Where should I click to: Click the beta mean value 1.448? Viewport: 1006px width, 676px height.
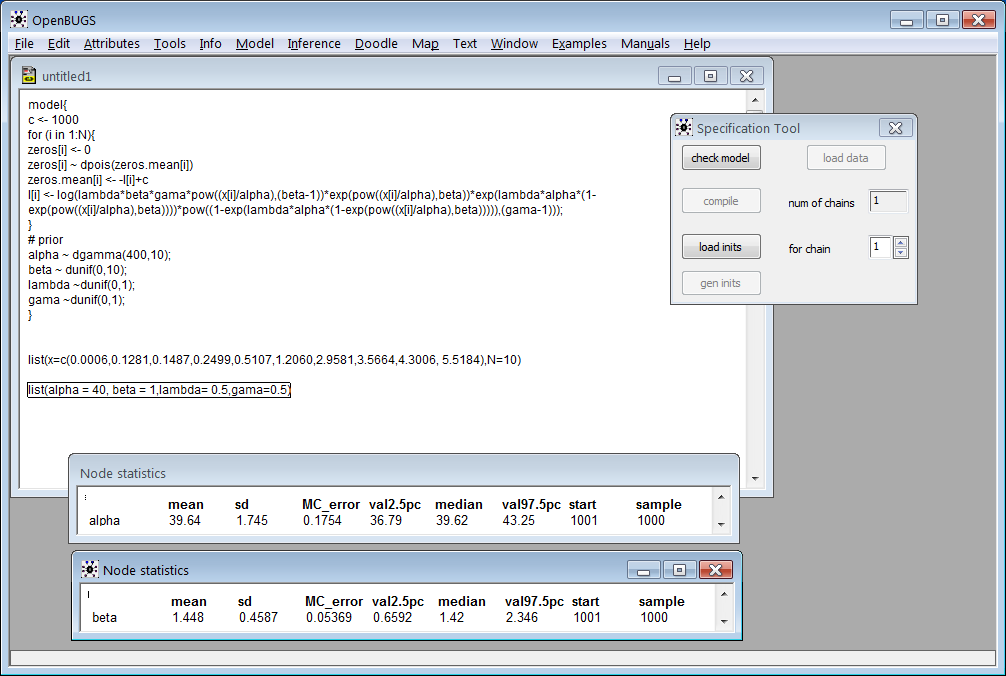pos(188,618)
